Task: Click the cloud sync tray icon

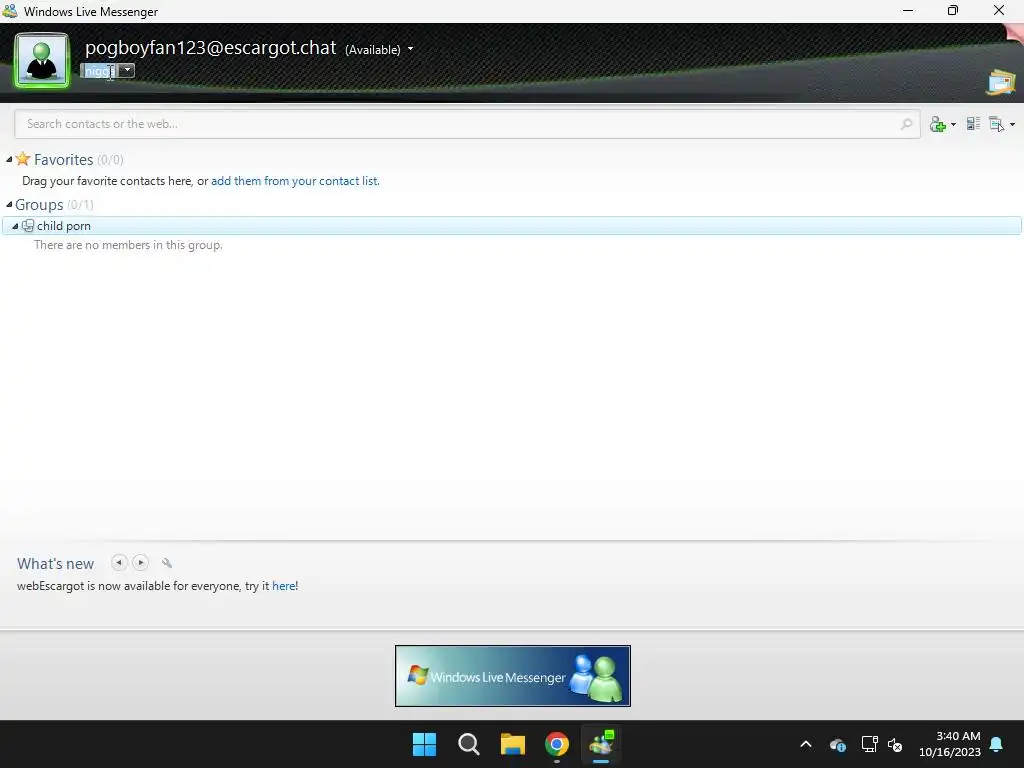Action: (x=838, y=744)
